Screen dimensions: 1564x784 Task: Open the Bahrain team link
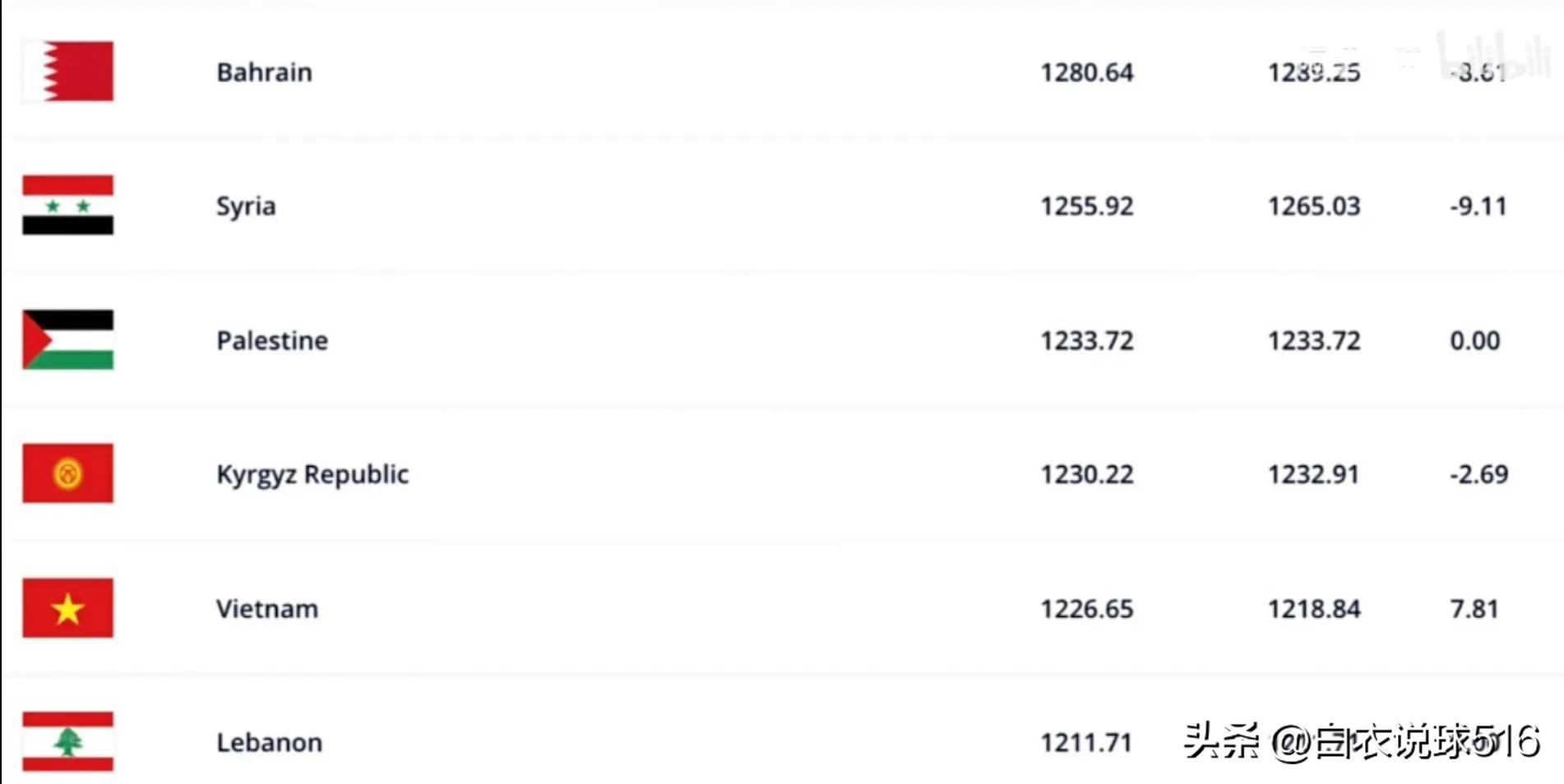point(264,72)
